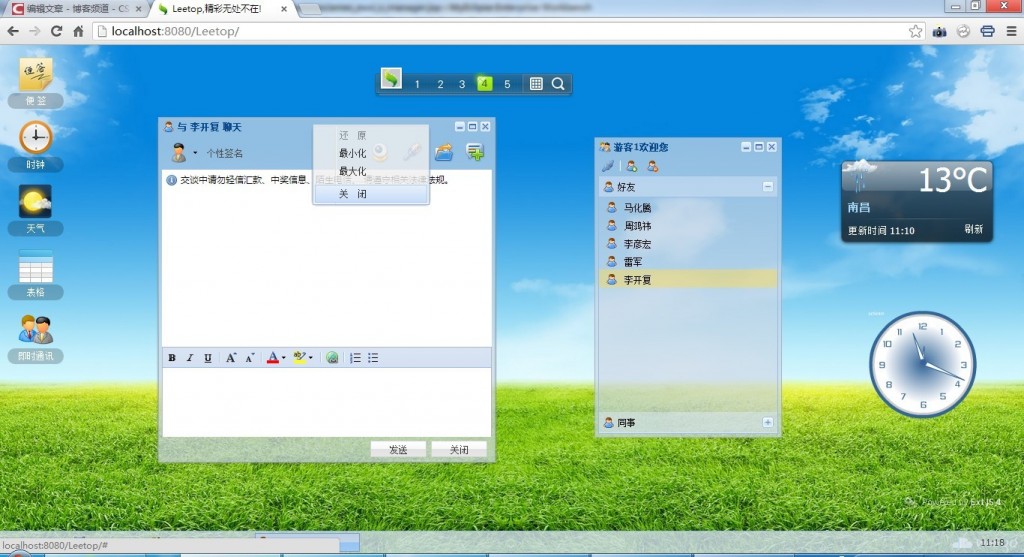The image size is (1024, 557).
Task: Open the 即时通讯 instant messaging shortcut
Action: coord(35,337)
